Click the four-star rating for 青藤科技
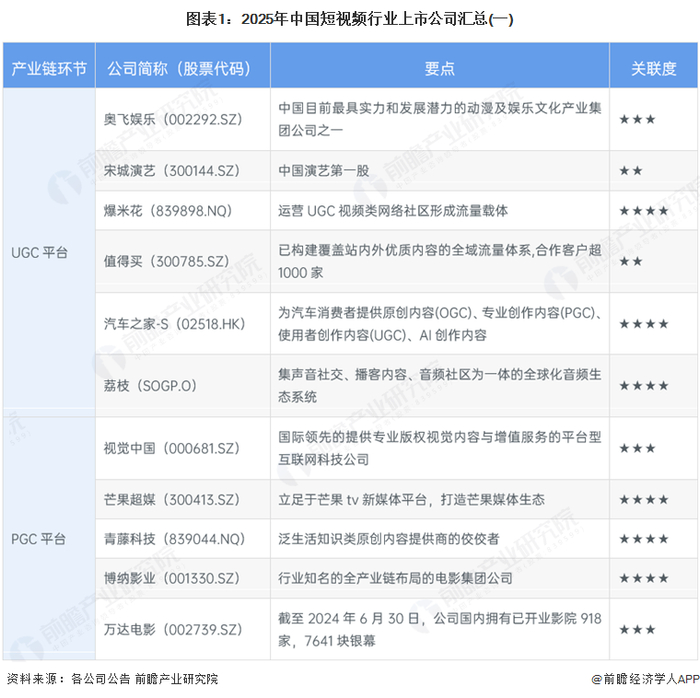Image resolution: width=700 pixels, height=698 pixels. 644,539
